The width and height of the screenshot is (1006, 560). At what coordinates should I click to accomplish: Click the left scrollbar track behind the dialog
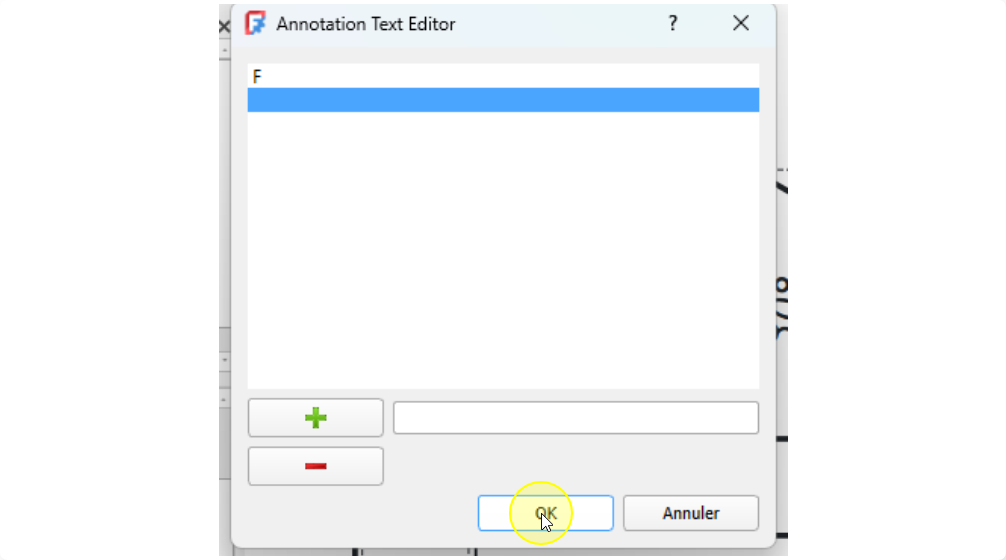point(225,192)
